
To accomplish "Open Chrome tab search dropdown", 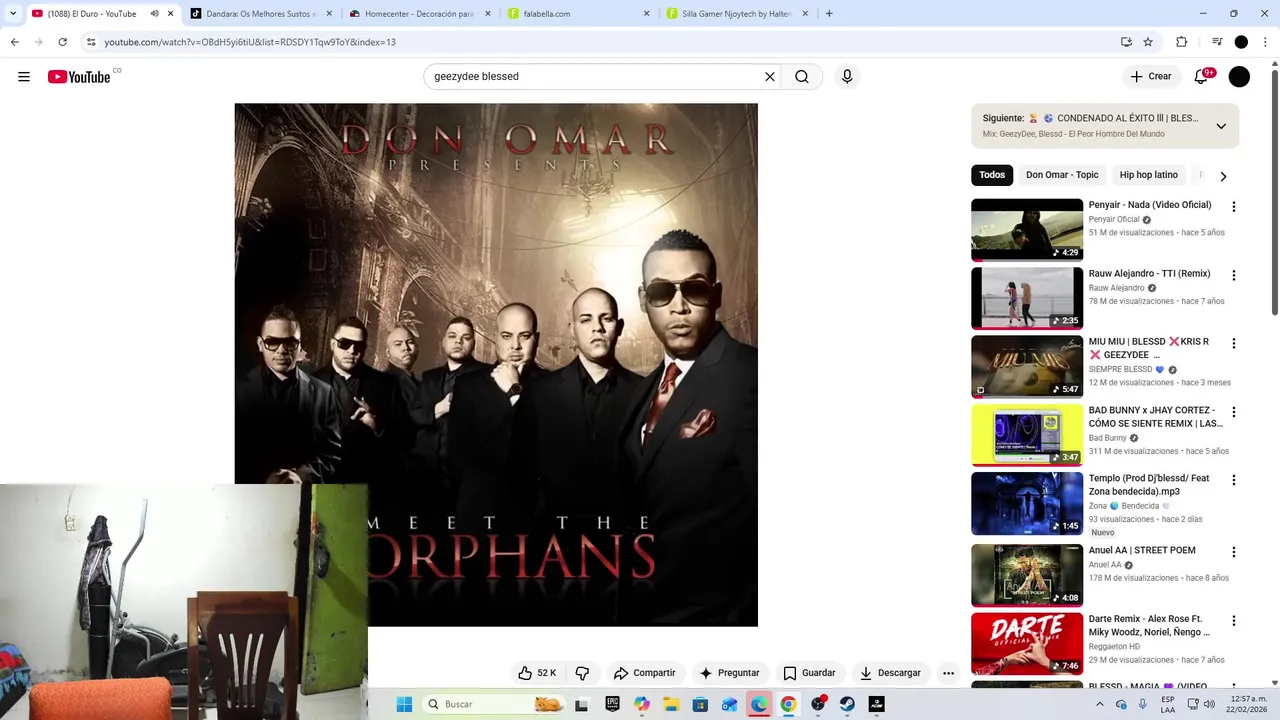I will point(12,14).
